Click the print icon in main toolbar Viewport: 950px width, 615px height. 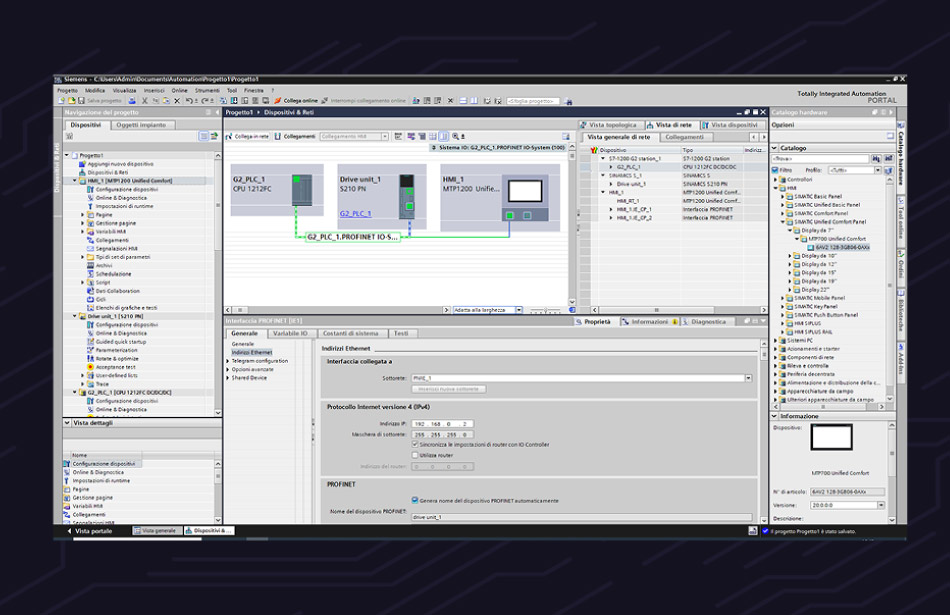tap(131, 101)
